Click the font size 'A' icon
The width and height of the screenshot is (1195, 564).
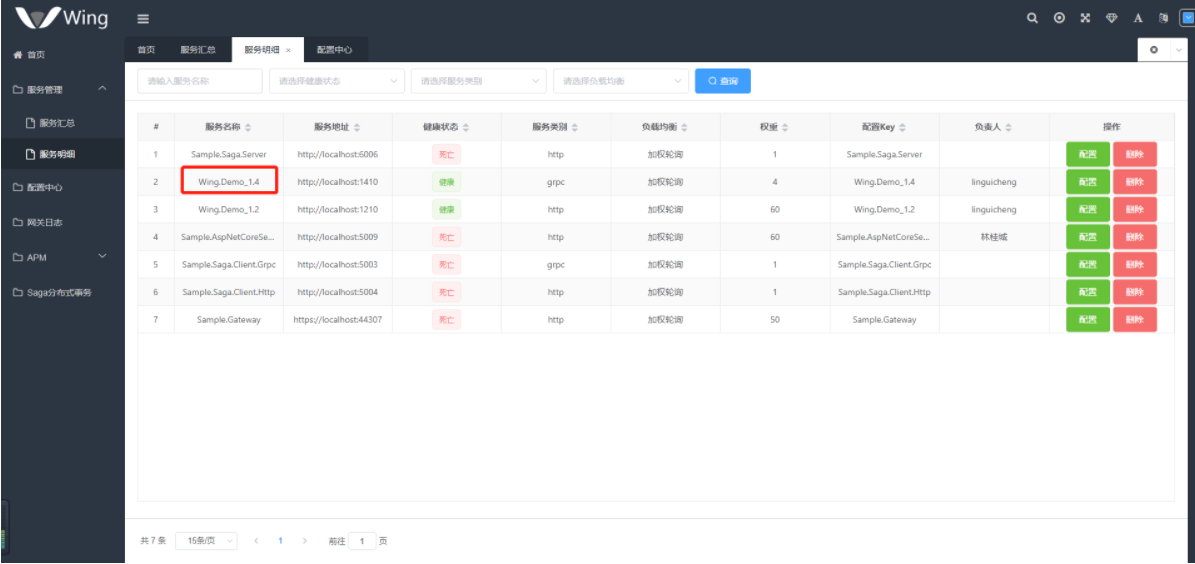click(1138, 18)
